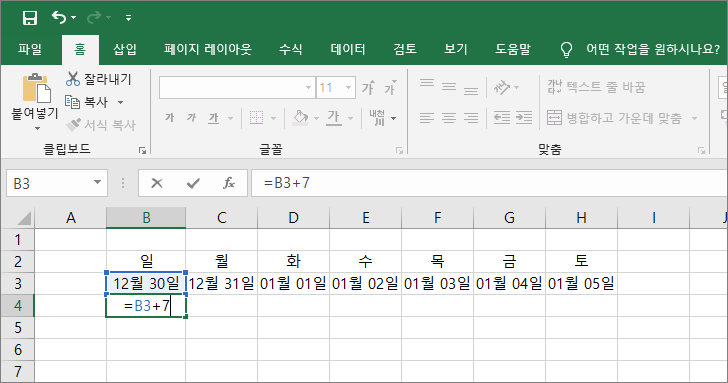Screen dimensions: 728x383
Task: Click the align right icon
Action: click(471, 118)
